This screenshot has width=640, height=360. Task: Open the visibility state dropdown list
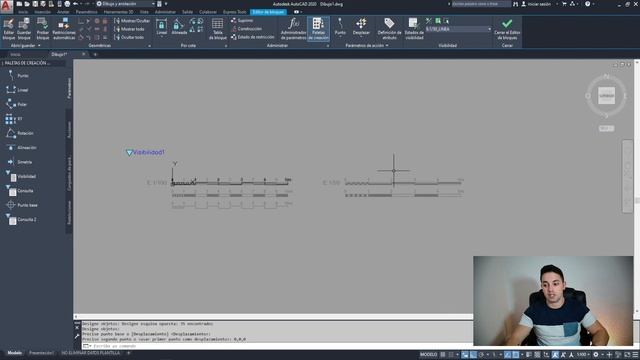pyautogui.click(x=489, y=29)
